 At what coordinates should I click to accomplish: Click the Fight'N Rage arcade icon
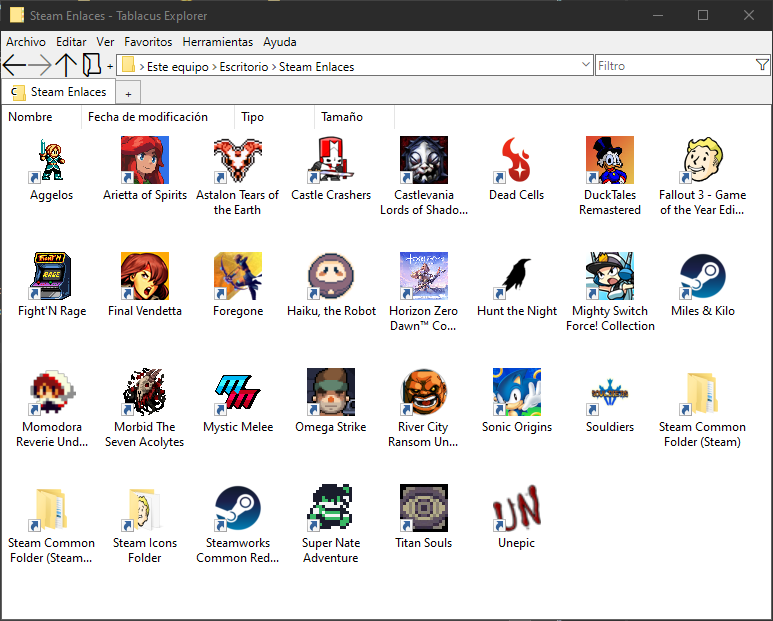(x=52, y=276)
